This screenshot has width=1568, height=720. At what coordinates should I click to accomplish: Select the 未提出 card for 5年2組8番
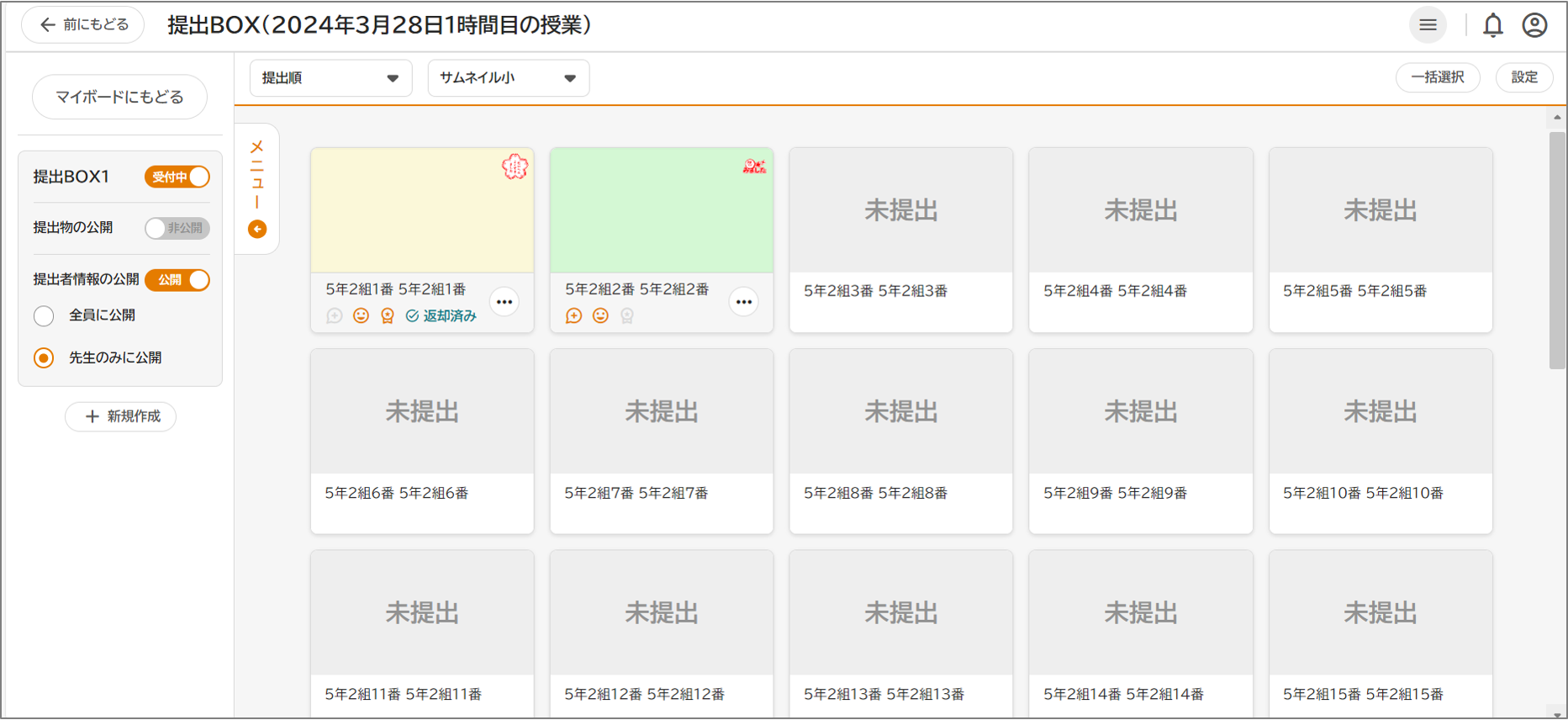tap(901, 442)
